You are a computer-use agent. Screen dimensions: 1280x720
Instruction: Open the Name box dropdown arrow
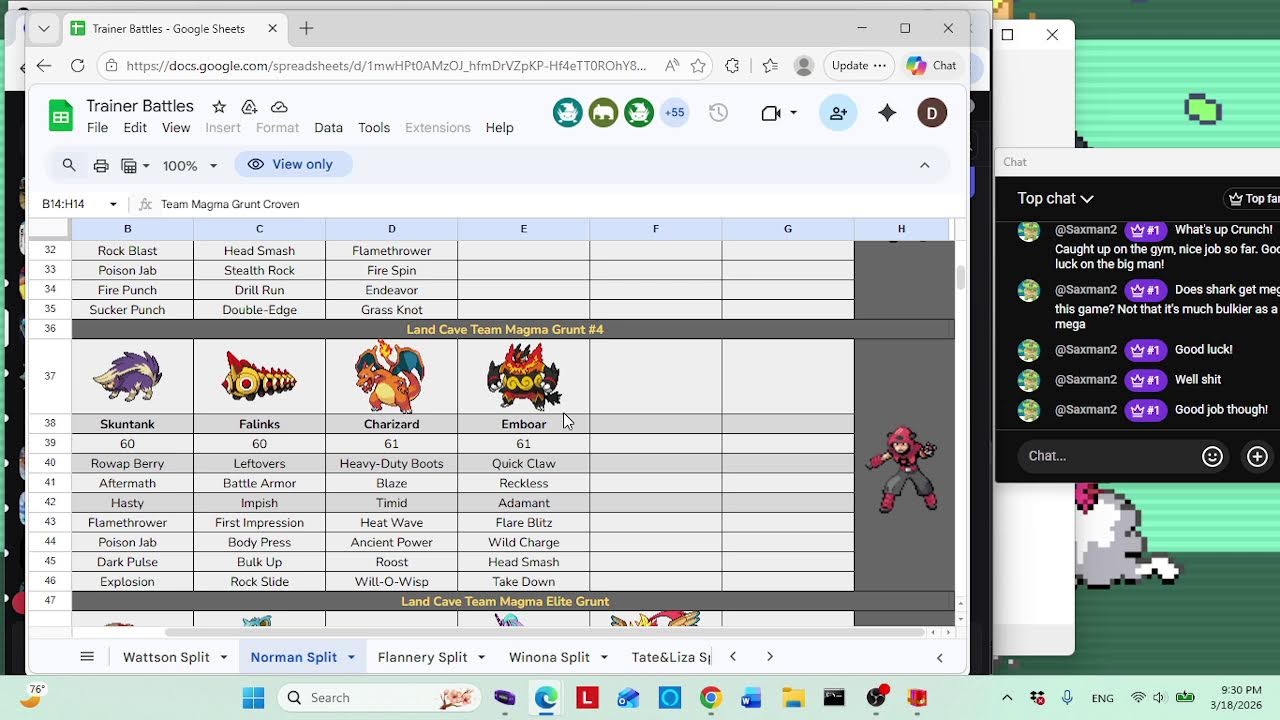[x=113, y=204]
